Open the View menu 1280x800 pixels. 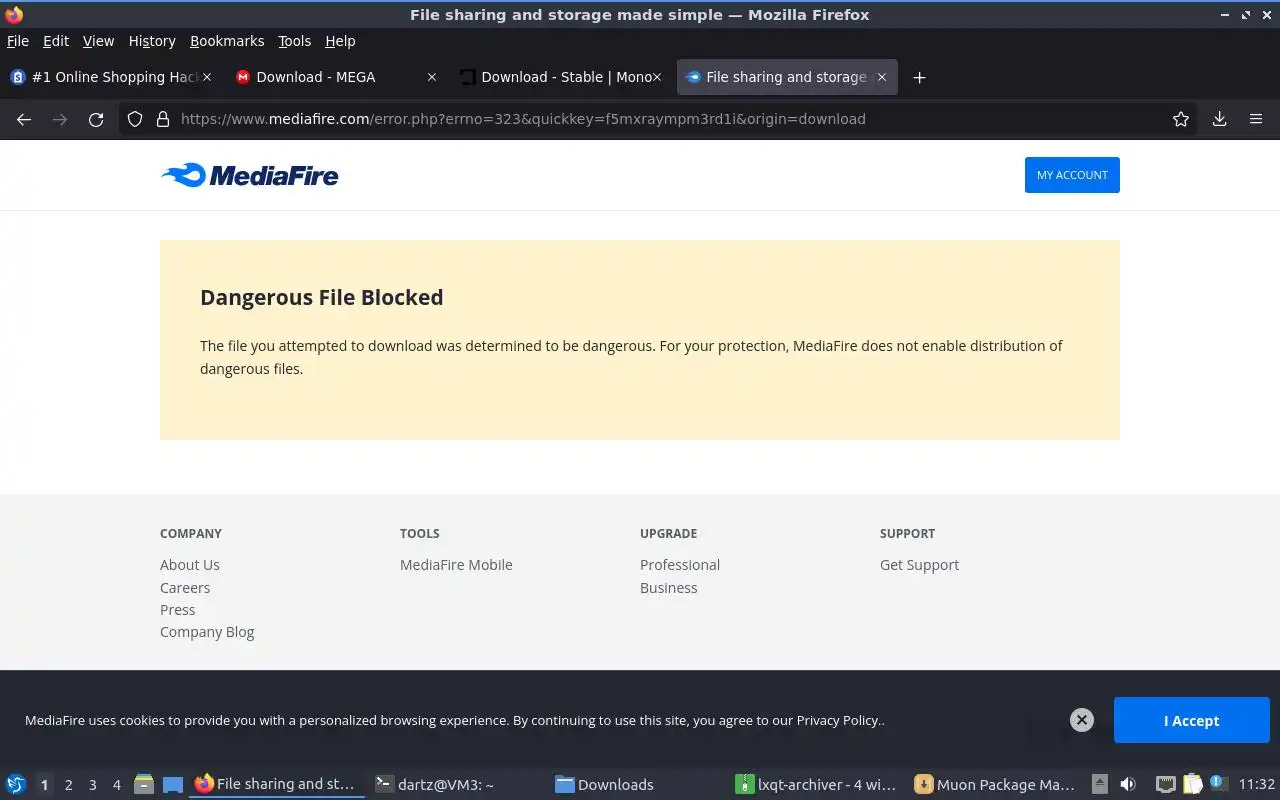point(98,41)
